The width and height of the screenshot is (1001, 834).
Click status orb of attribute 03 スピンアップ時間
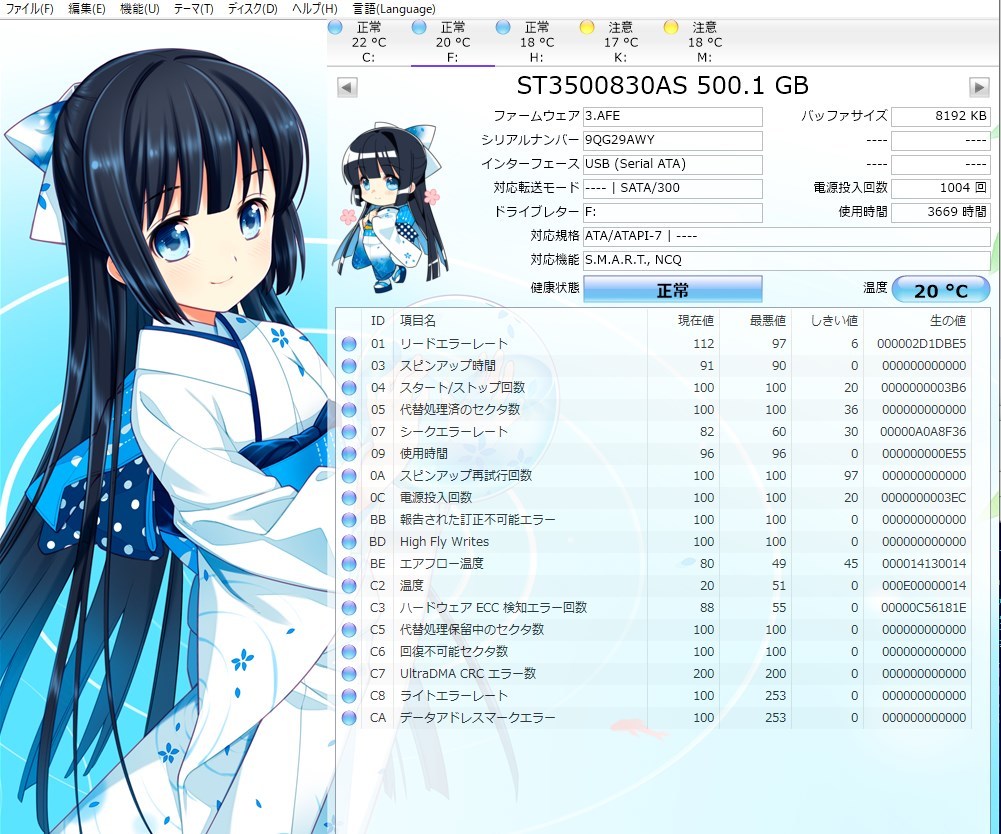tap(349, 366)
